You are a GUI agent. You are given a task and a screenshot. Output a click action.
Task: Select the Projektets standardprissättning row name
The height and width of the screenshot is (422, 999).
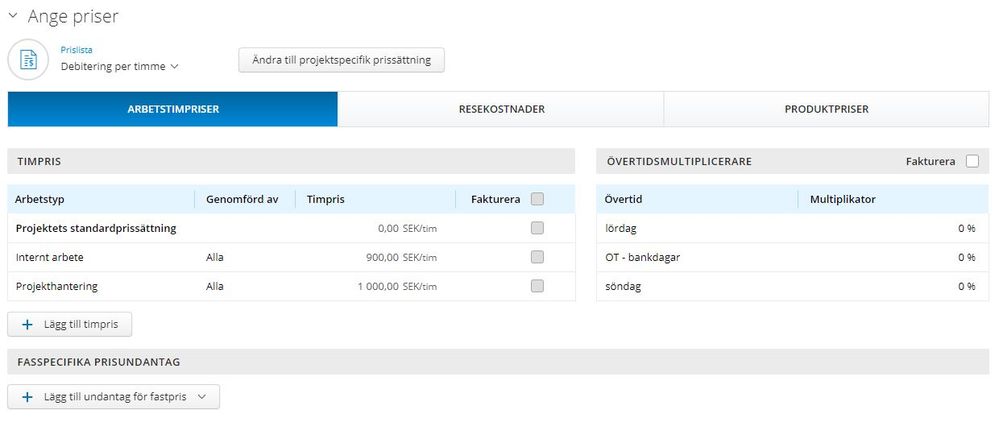96,228
